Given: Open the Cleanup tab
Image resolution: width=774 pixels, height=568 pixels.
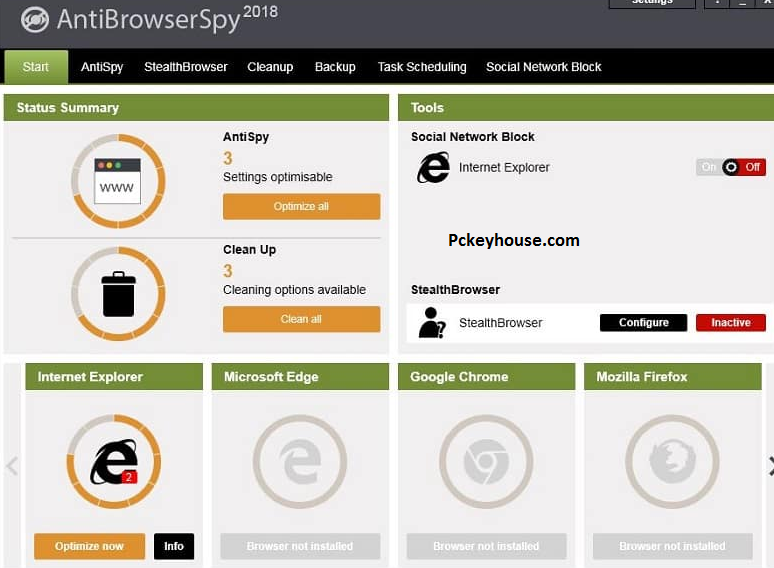Looking at the screenshot, I should coord(270,67).
